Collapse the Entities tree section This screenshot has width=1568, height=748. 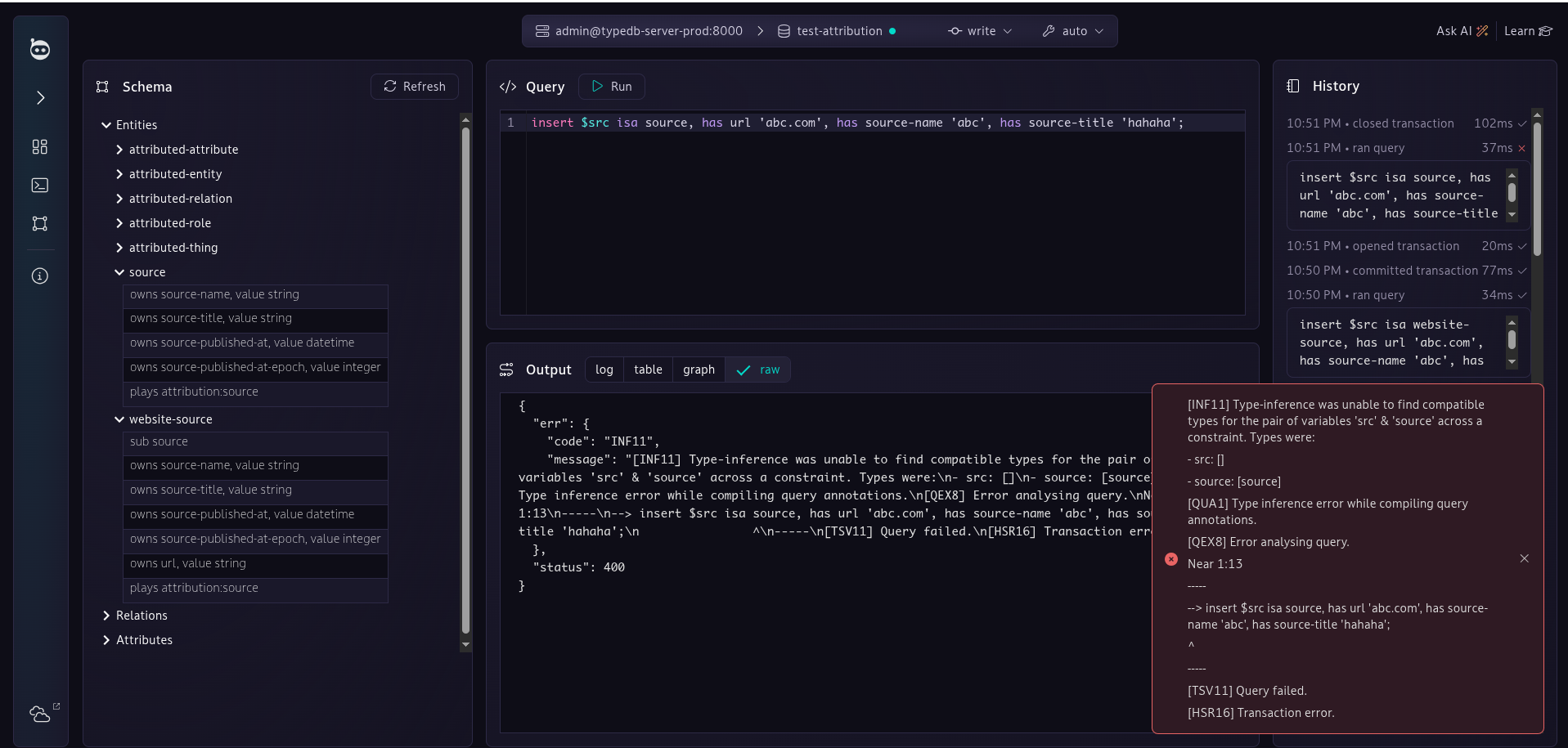[x=106, y=125]
